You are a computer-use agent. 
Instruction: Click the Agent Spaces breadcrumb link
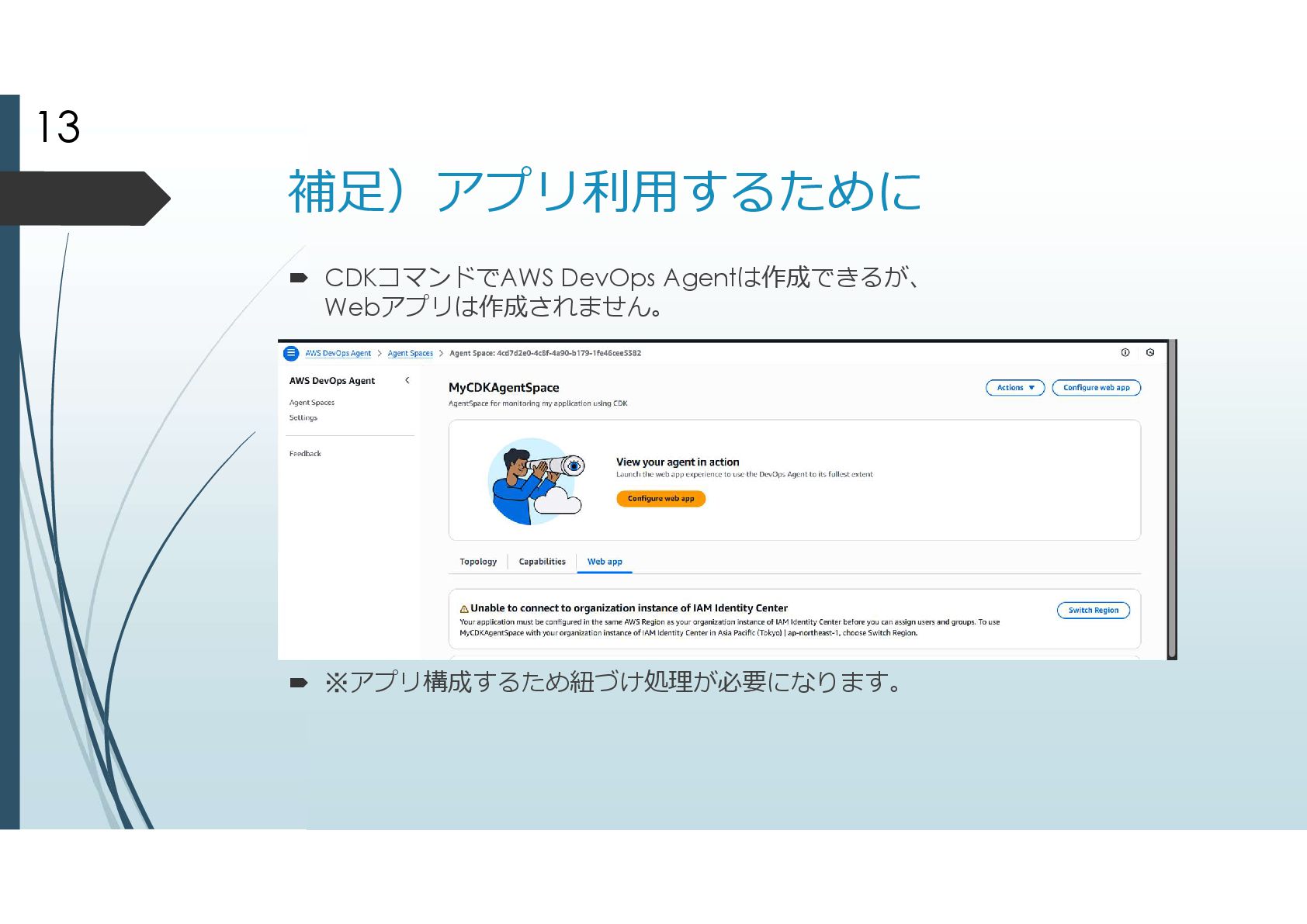point(411,353)
